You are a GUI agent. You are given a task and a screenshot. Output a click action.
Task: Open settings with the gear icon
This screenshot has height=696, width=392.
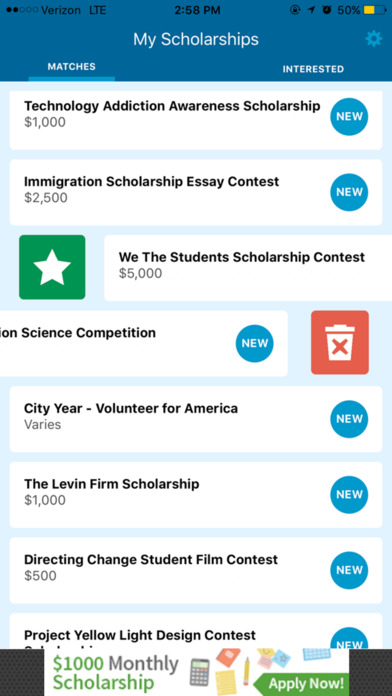373,40
